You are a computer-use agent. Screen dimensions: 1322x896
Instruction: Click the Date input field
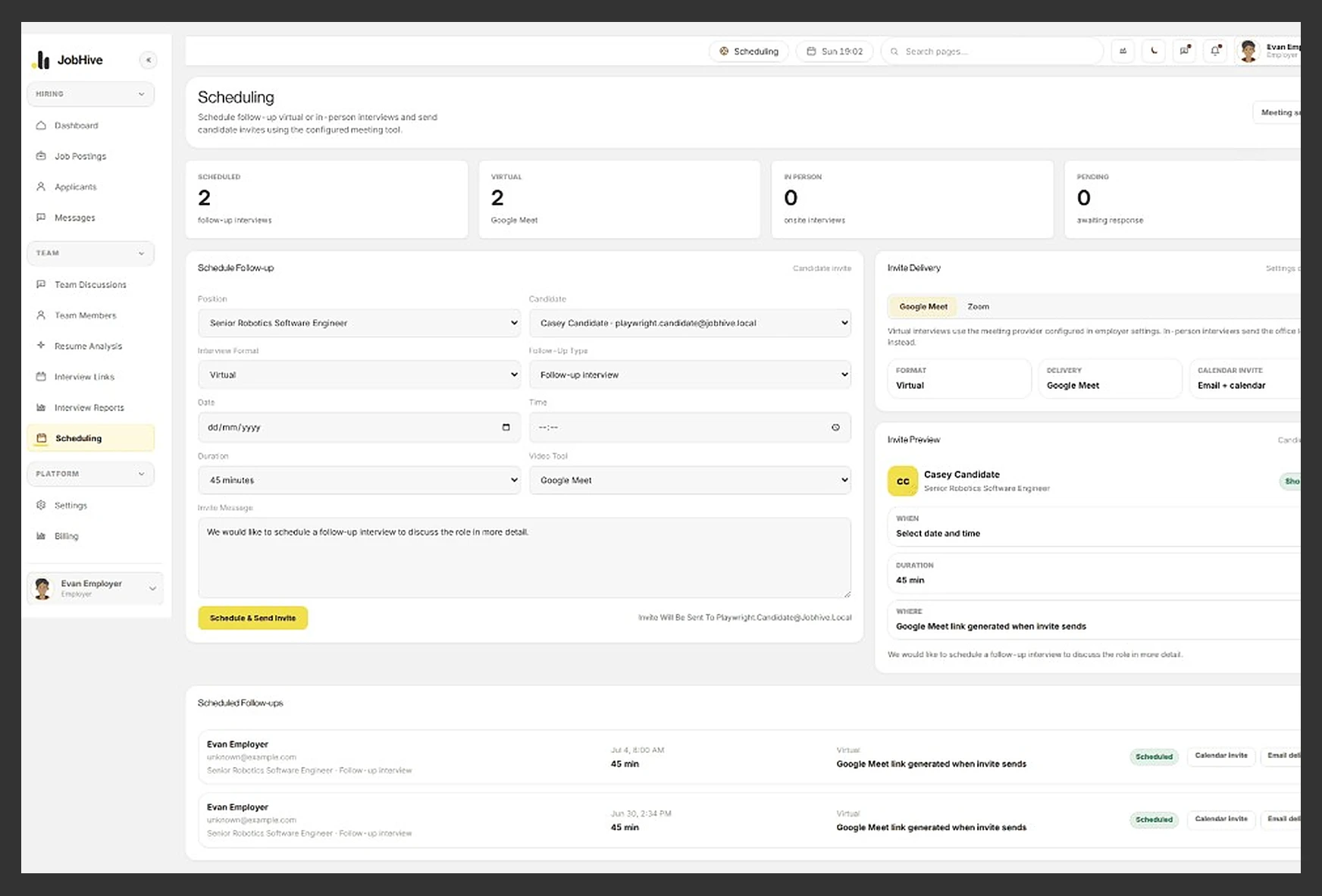(x=359, y=428)
